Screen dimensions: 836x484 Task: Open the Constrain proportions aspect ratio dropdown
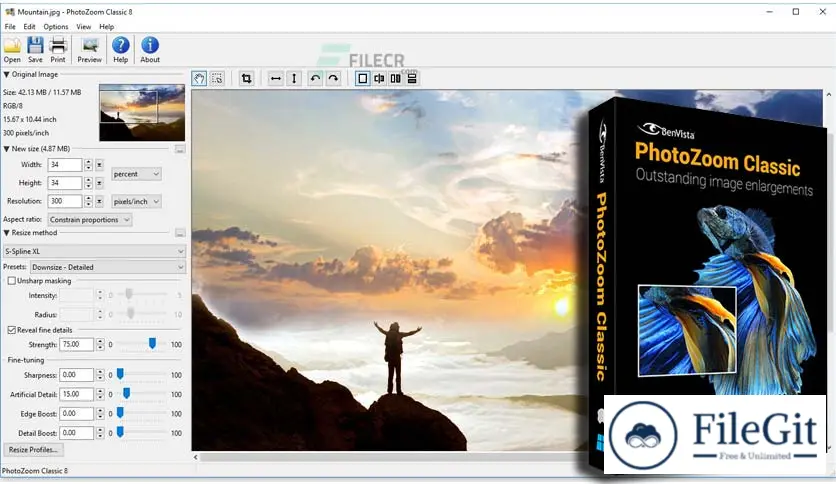point(90,220)
